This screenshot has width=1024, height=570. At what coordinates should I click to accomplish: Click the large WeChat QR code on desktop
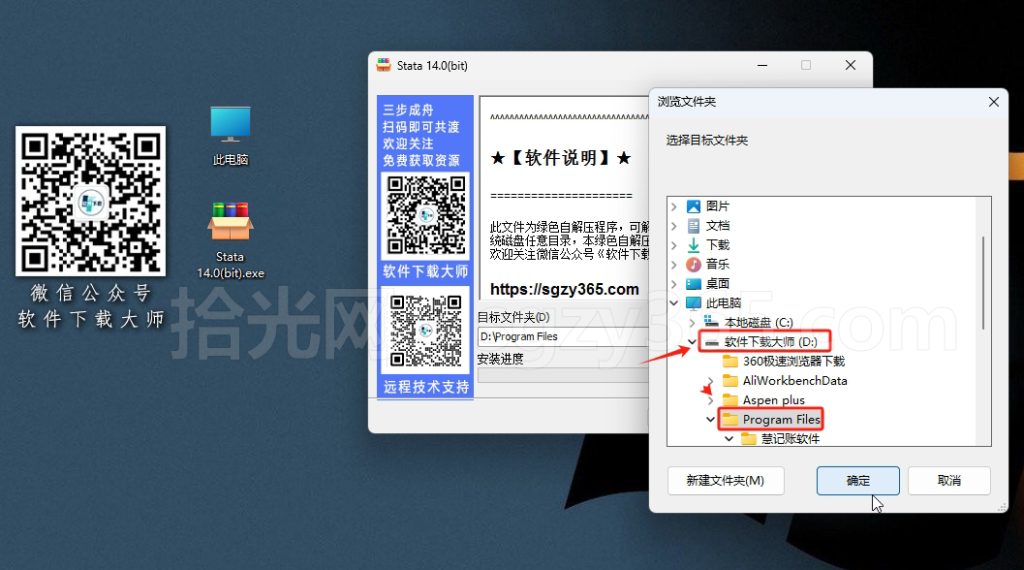(x=91, y=201)
